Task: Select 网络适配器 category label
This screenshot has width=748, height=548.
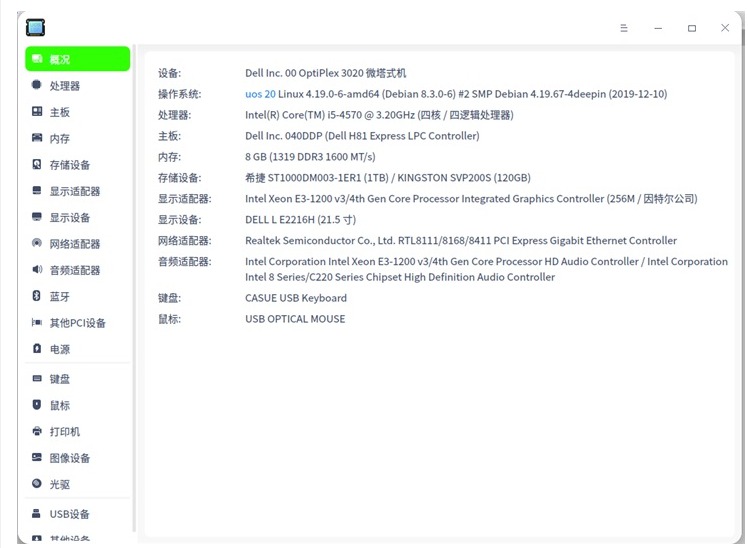Action: click(75, 244)
